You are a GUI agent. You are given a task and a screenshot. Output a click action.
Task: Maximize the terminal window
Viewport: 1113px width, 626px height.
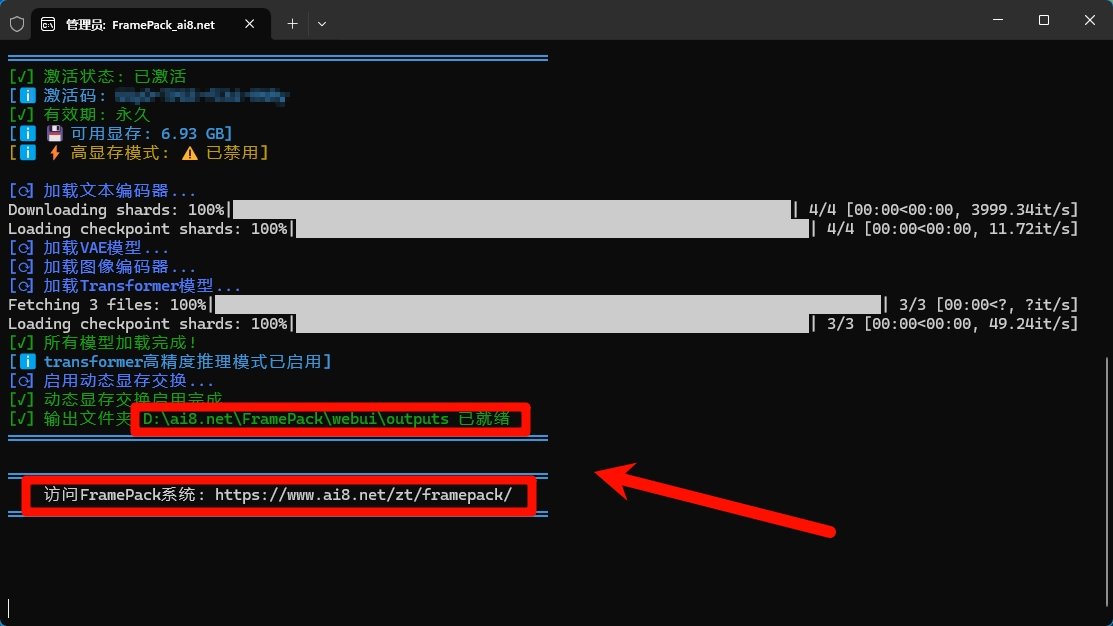(x=1043, y=20)
